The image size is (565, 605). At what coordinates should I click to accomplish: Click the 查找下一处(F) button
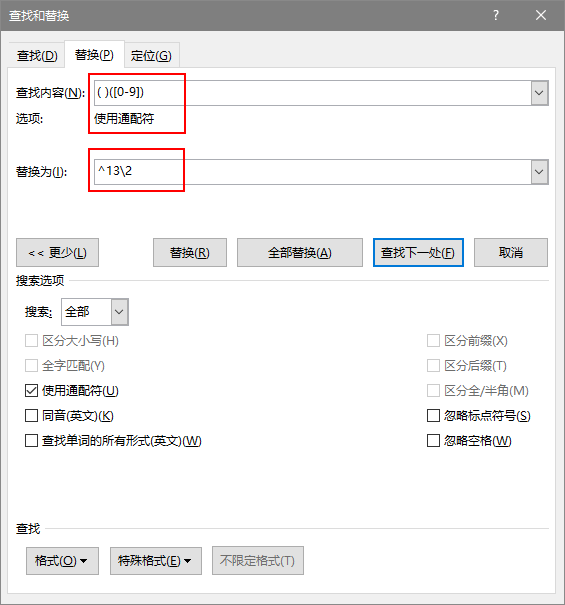[x=418, y=253]
